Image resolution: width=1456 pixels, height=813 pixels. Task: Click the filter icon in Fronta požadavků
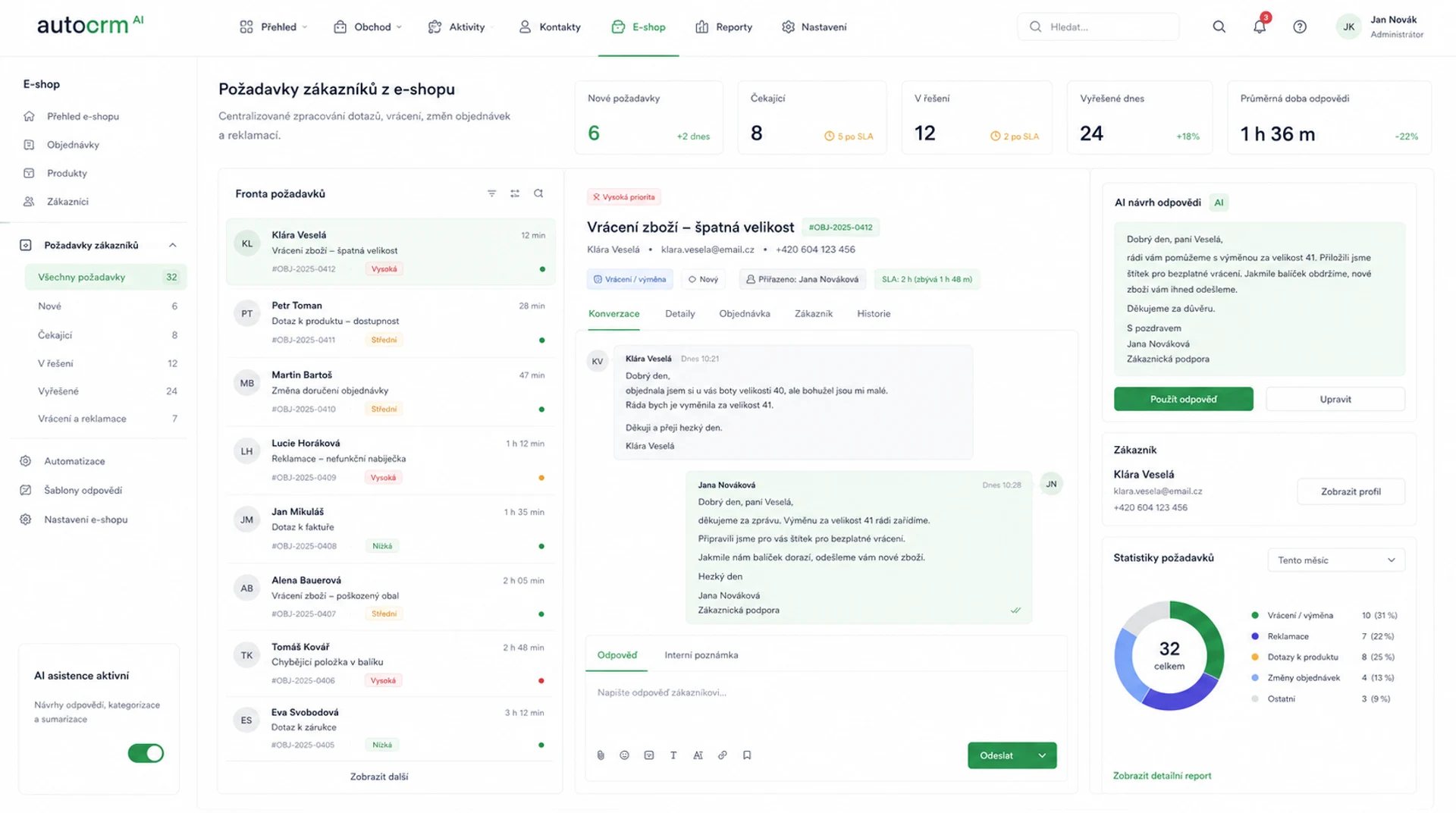(x=491, y=193)
